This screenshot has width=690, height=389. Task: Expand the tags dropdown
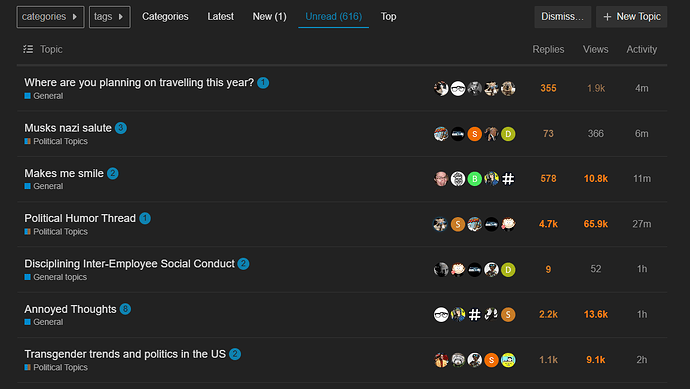point(110,17)
